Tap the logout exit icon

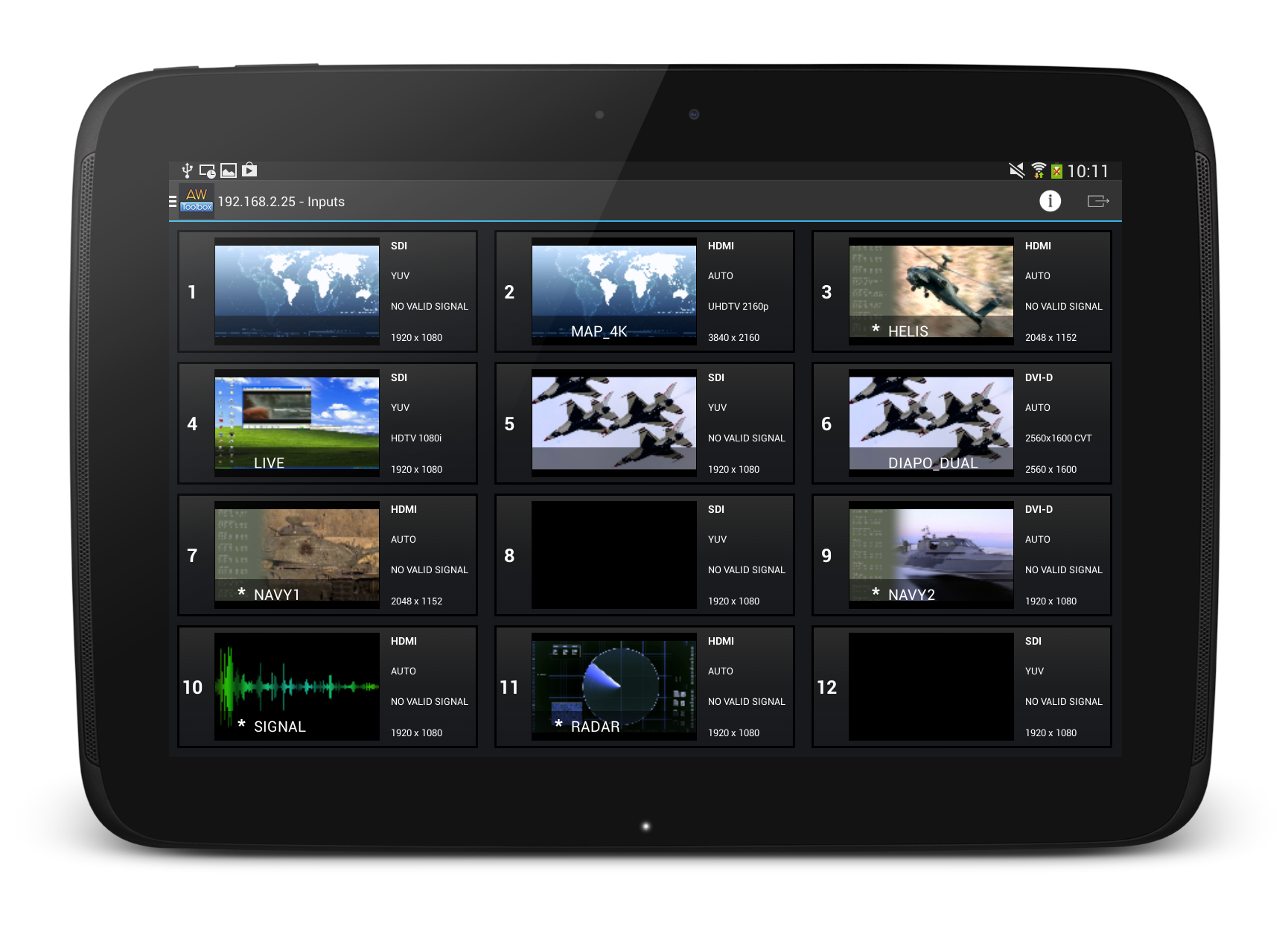(x=1098, y=201)
